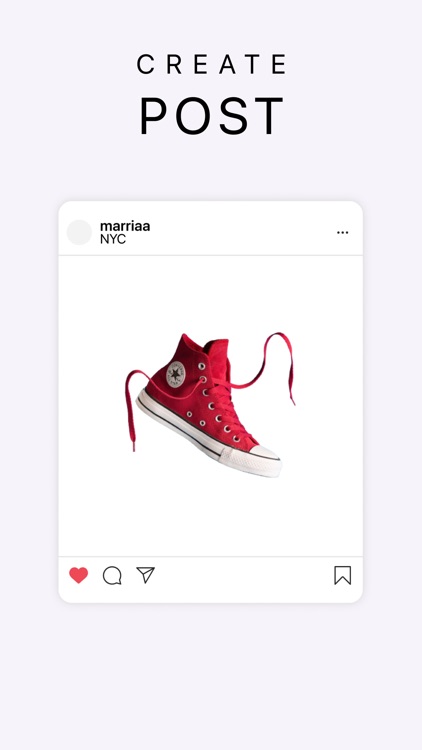The height and width of the screenshot is (750, 422).
Task: Tap the star logo patch on the sneaker
Action: [176, 374]
